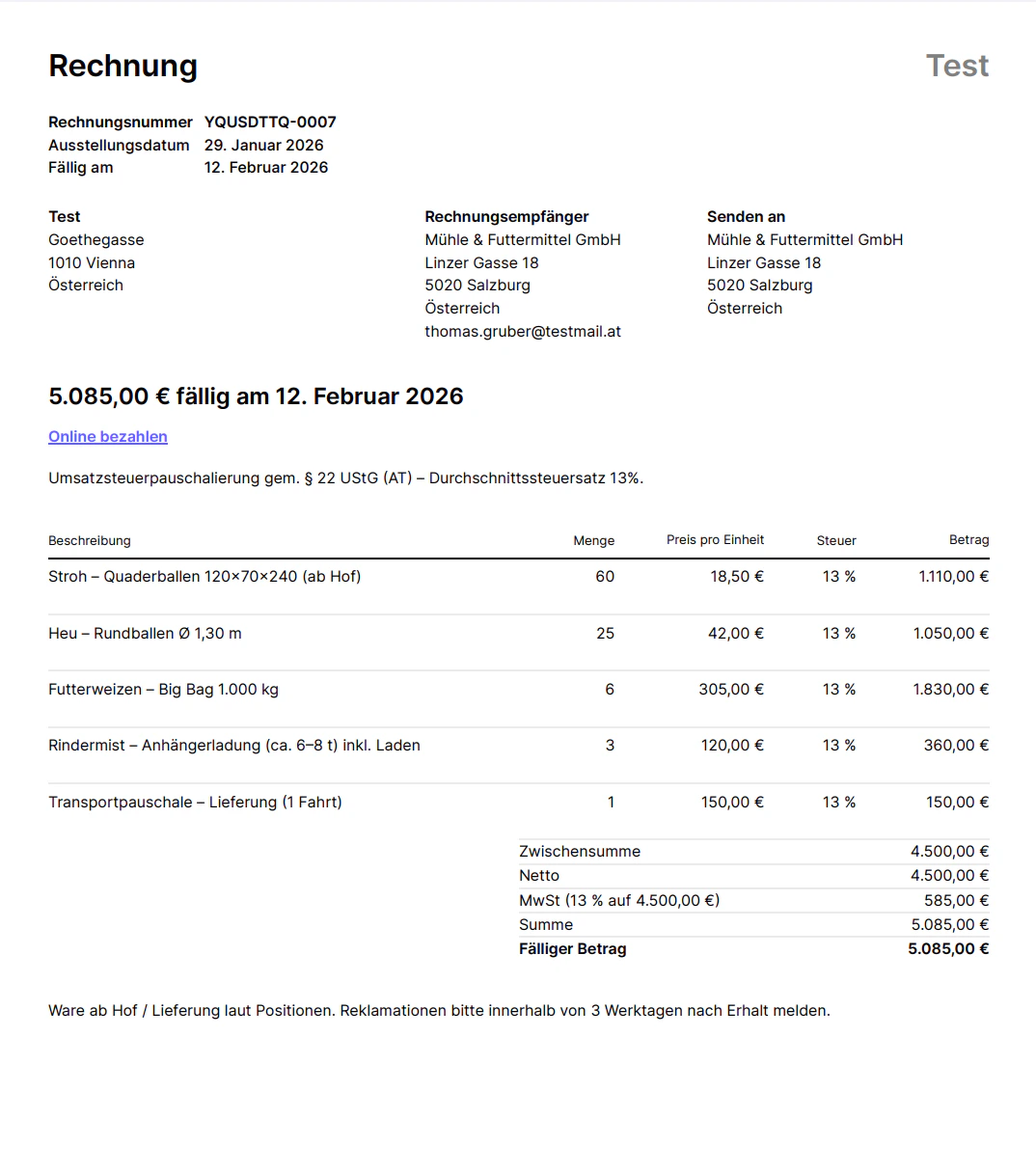Select the MwSt 13% tax line

click(620, 900)
